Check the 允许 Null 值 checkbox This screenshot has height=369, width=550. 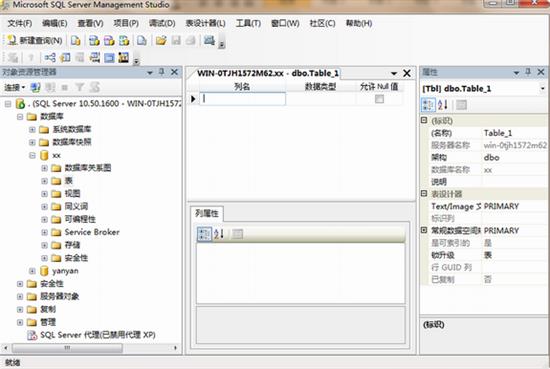[x=379, y=99]
